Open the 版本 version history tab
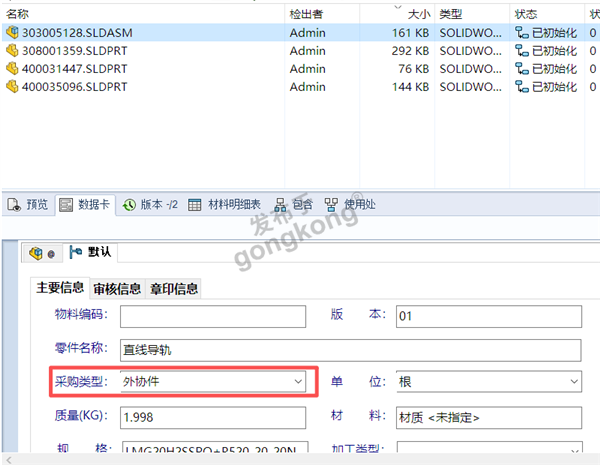Screen dimensions: 600x465 [x=151, y=205]
